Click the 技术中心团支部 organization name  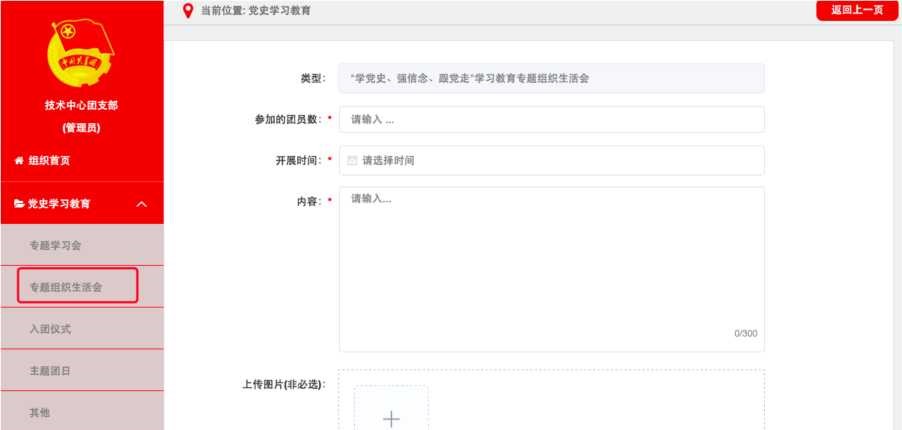click(81, 106)
